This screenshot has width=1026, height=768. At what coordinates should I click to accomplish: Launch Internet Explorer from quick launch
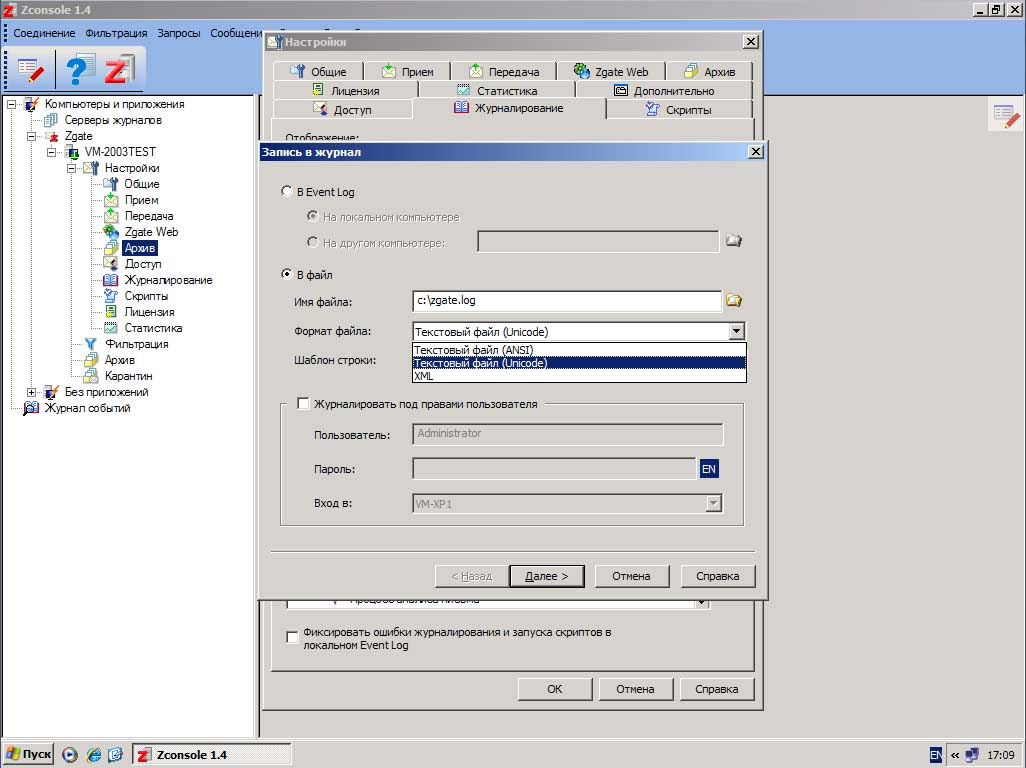click(94, 755)
